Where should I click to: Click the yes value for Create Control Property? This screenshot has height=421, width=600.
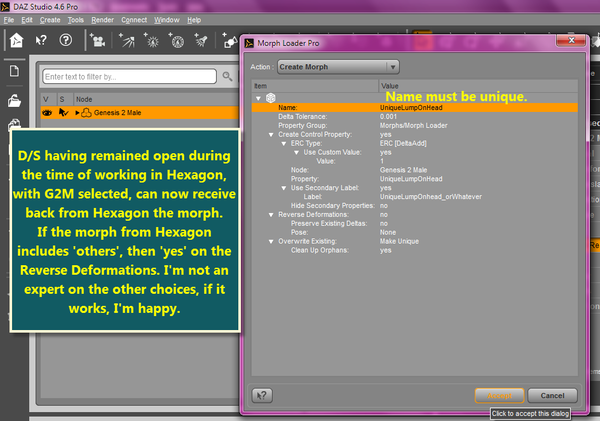[385, 135]
